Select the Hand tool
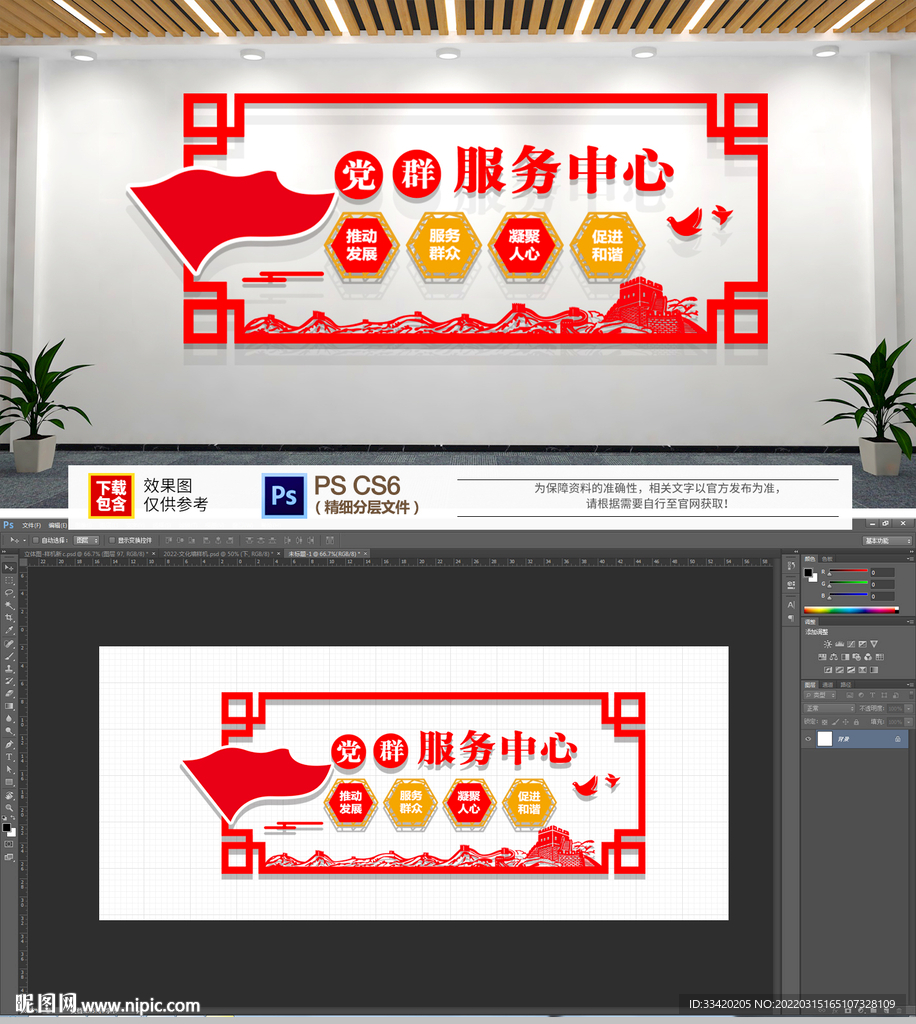This screenshot has height=1024, width=916. tap(9, 795)
